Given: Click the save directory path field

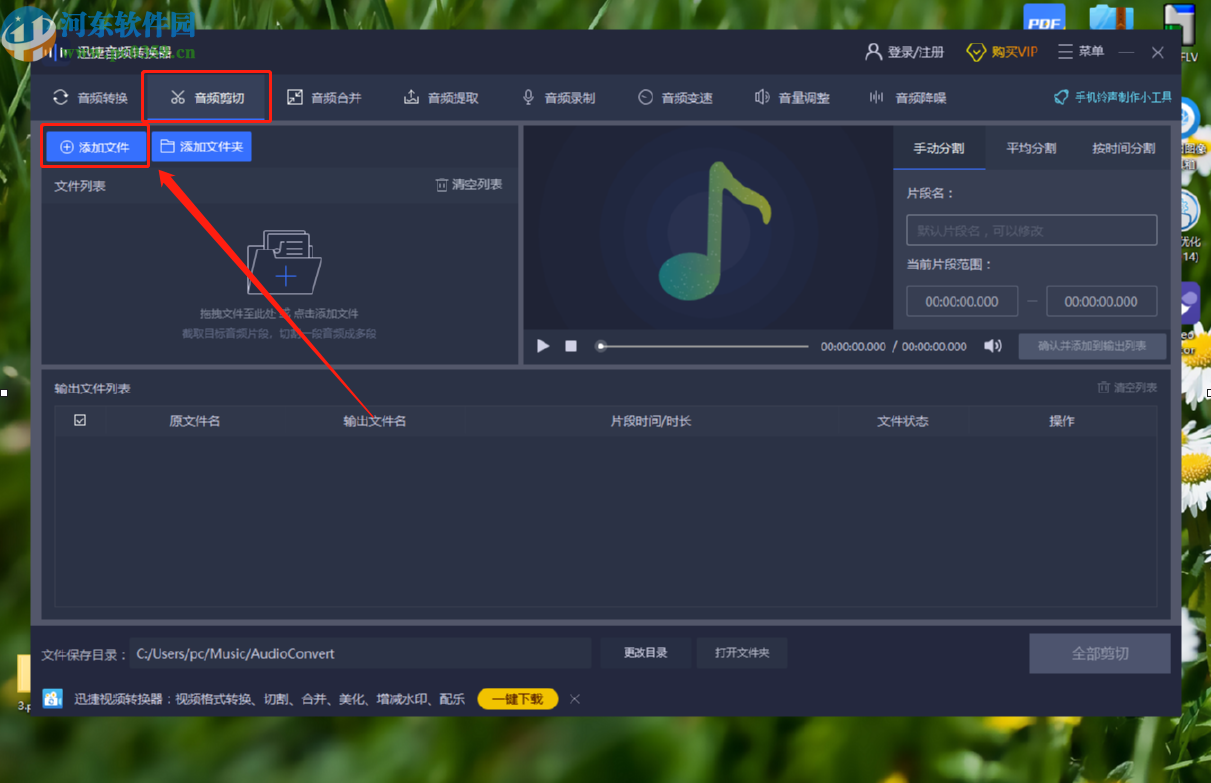Looking at the screenshot, I should click(360, 653).
